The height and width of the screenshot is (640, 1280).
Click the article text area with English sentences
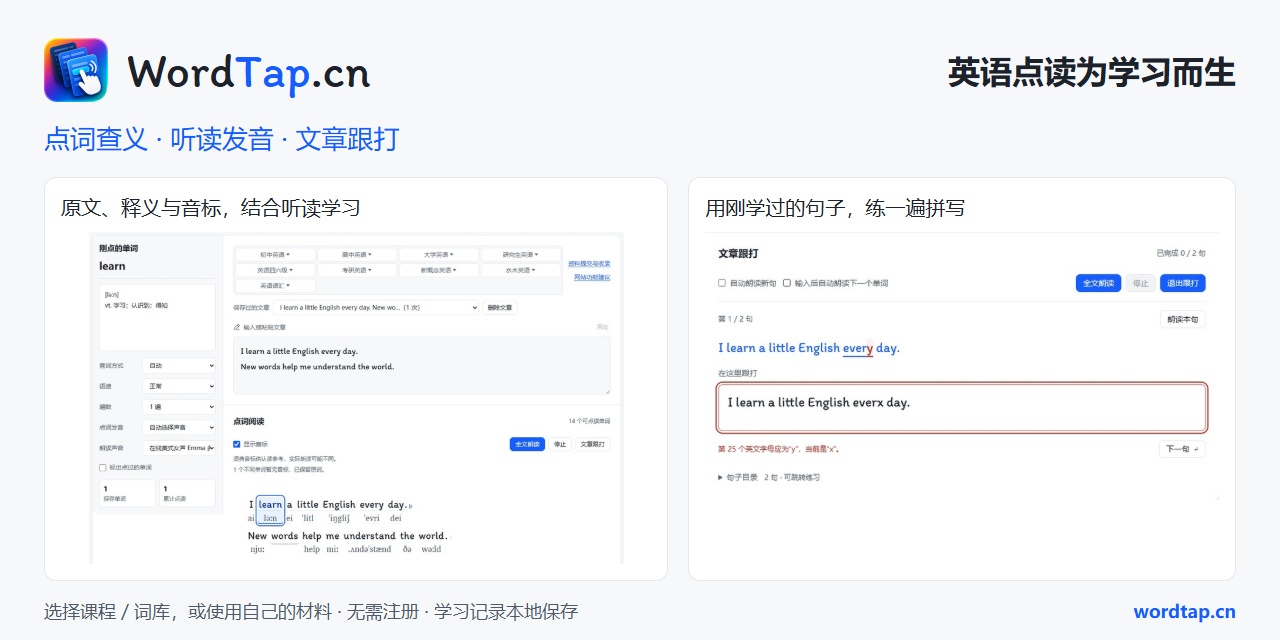click(421, 365)
